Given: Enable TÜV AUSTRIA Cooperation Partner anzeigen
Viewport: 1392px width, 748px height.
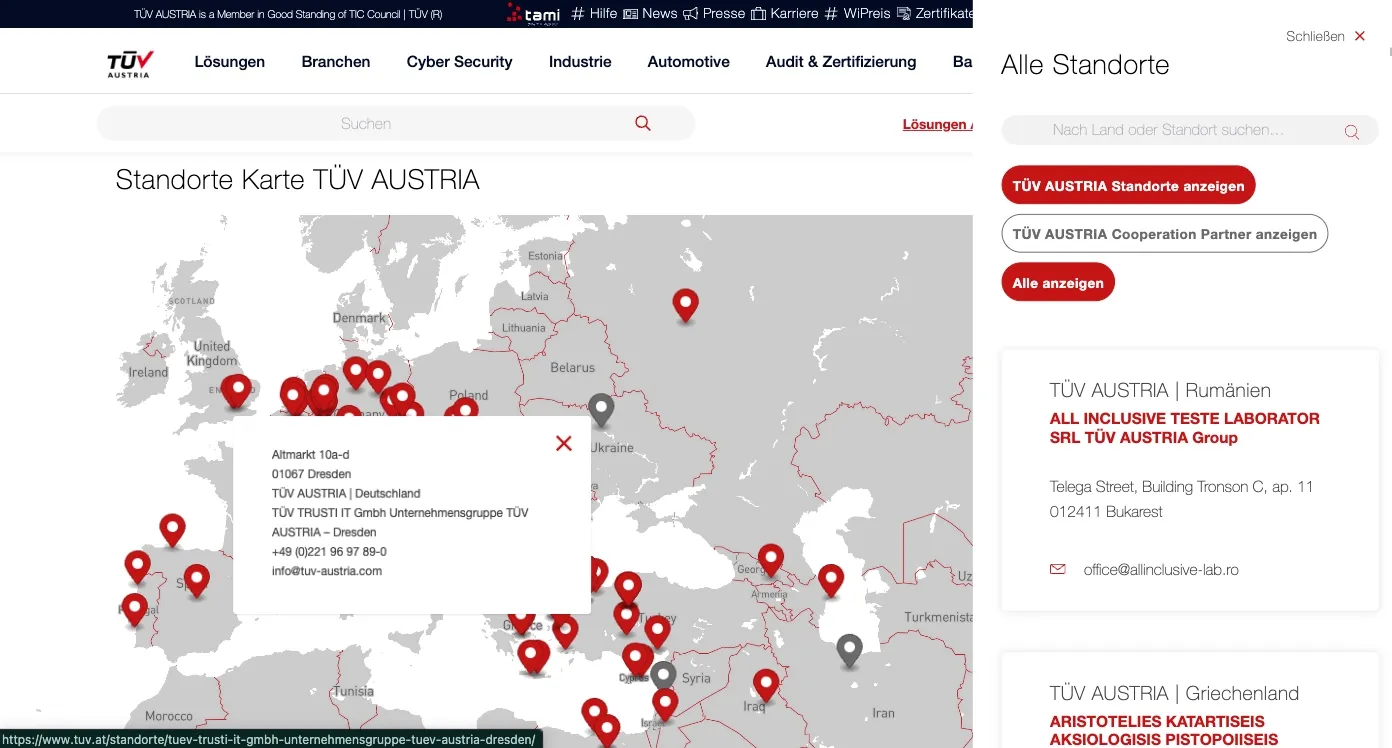Looking at the screenshot, I should [x=1164, y=233].
